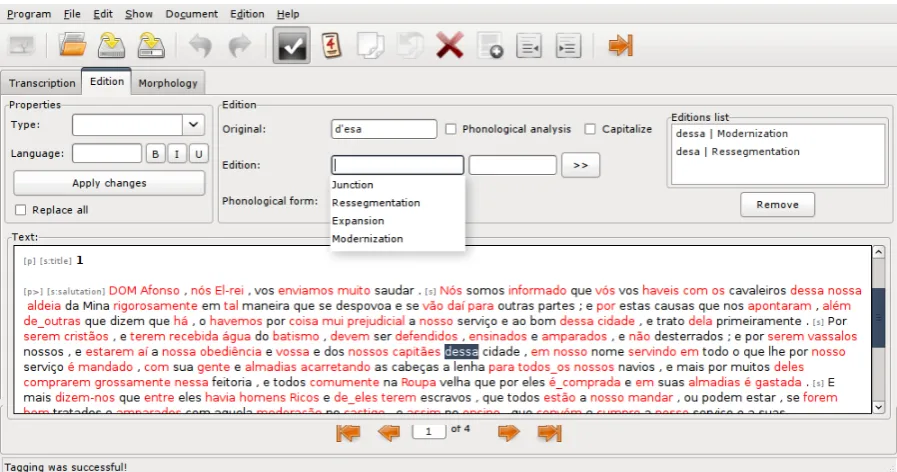Switch to the Morphology tab

(168, 83)
